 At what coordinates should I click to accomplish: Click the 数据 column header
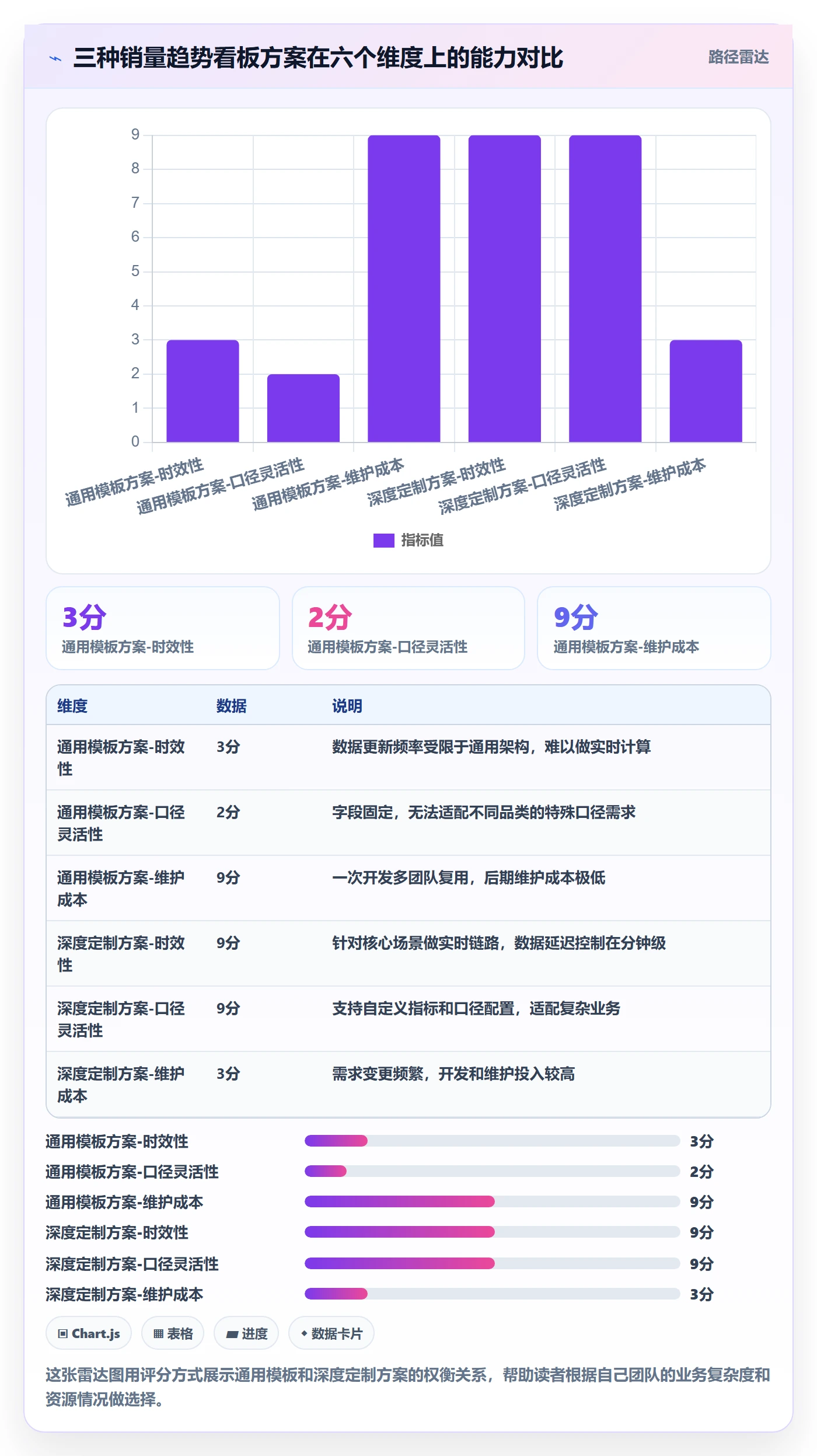pyautogui.click(x=231, y=706)
